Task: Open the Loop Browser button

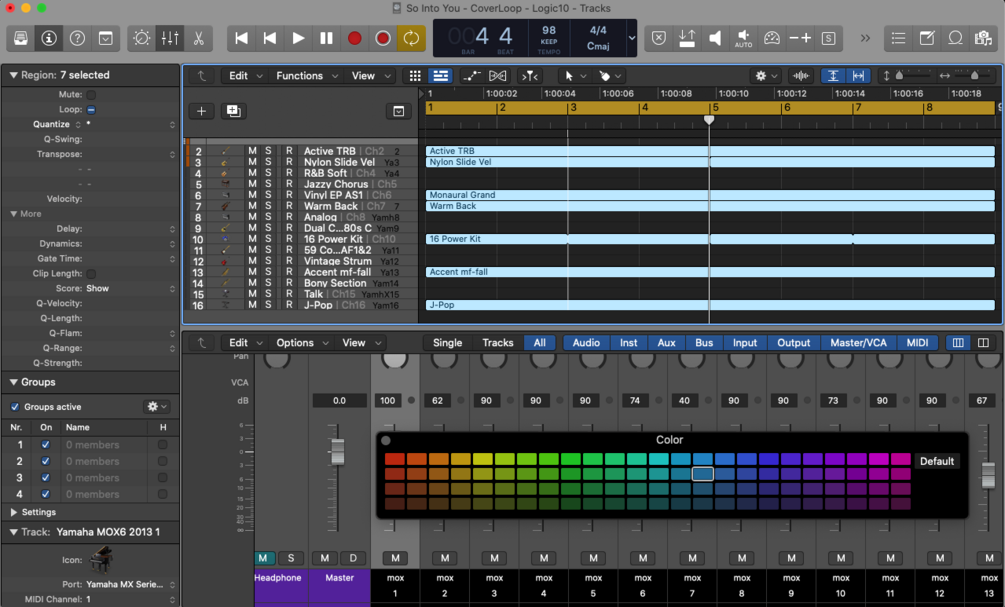Action: click(x=955, y=38)
